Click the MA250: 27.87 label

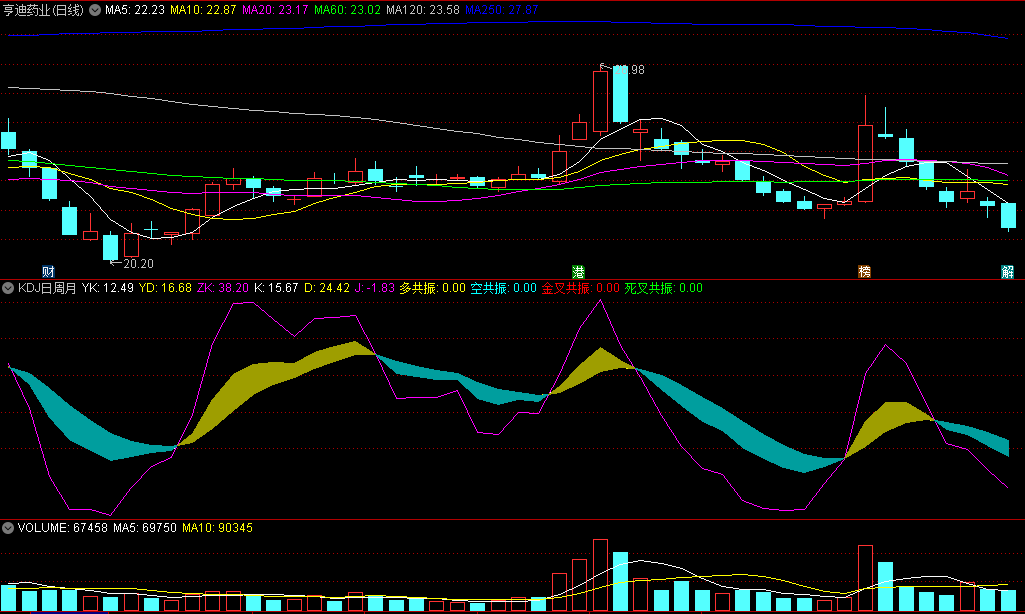(501, 10)
